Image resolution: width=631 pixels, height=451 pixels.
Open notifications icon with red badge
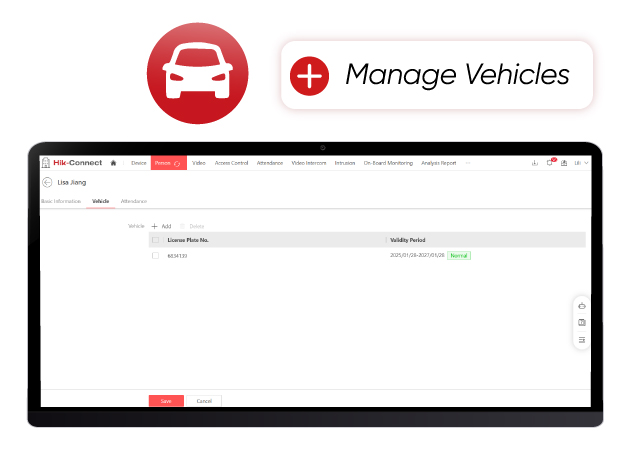pos(550,162)
